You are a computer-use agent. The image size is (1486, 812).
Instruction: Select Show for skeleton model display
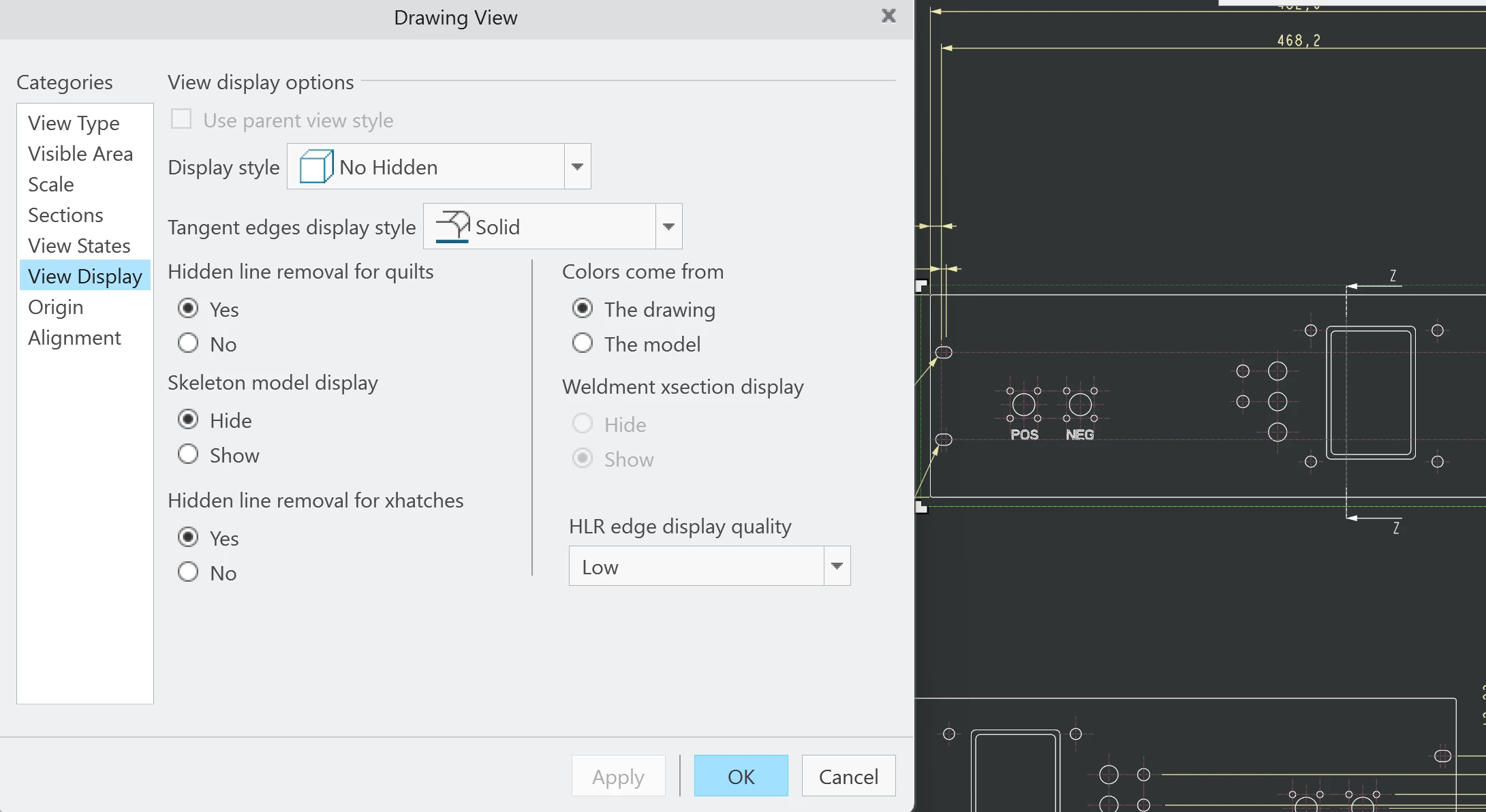tap(188, 454)
